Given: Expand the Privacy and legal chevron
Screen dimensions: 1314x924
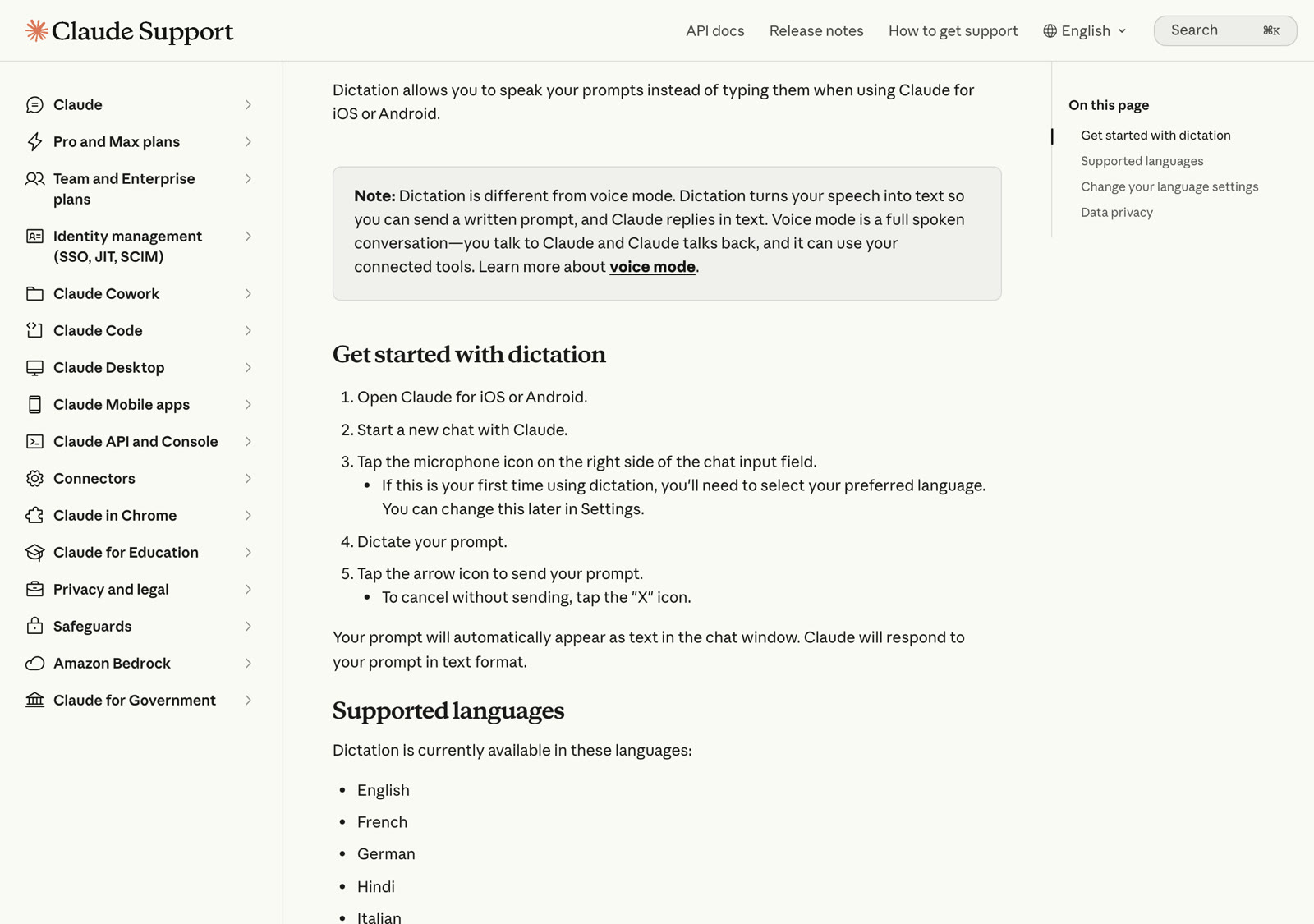Looking at the screenshot, I should coord(248,589).
